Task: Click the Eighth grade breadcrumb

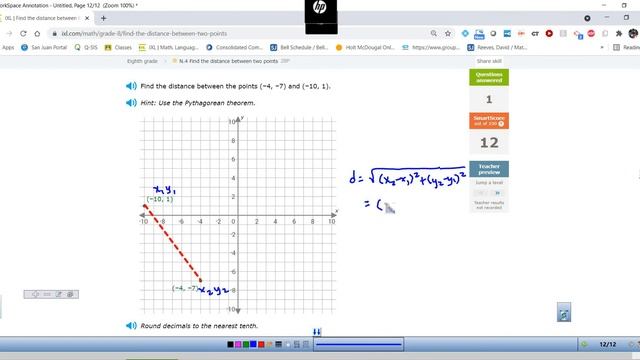Action: pos(142,61)
